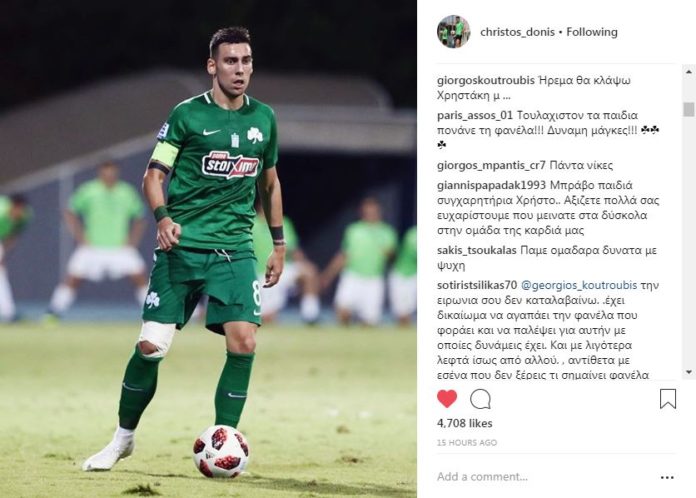Open the three-dot more options menu
Screen dimensions: 696x498
667,478
